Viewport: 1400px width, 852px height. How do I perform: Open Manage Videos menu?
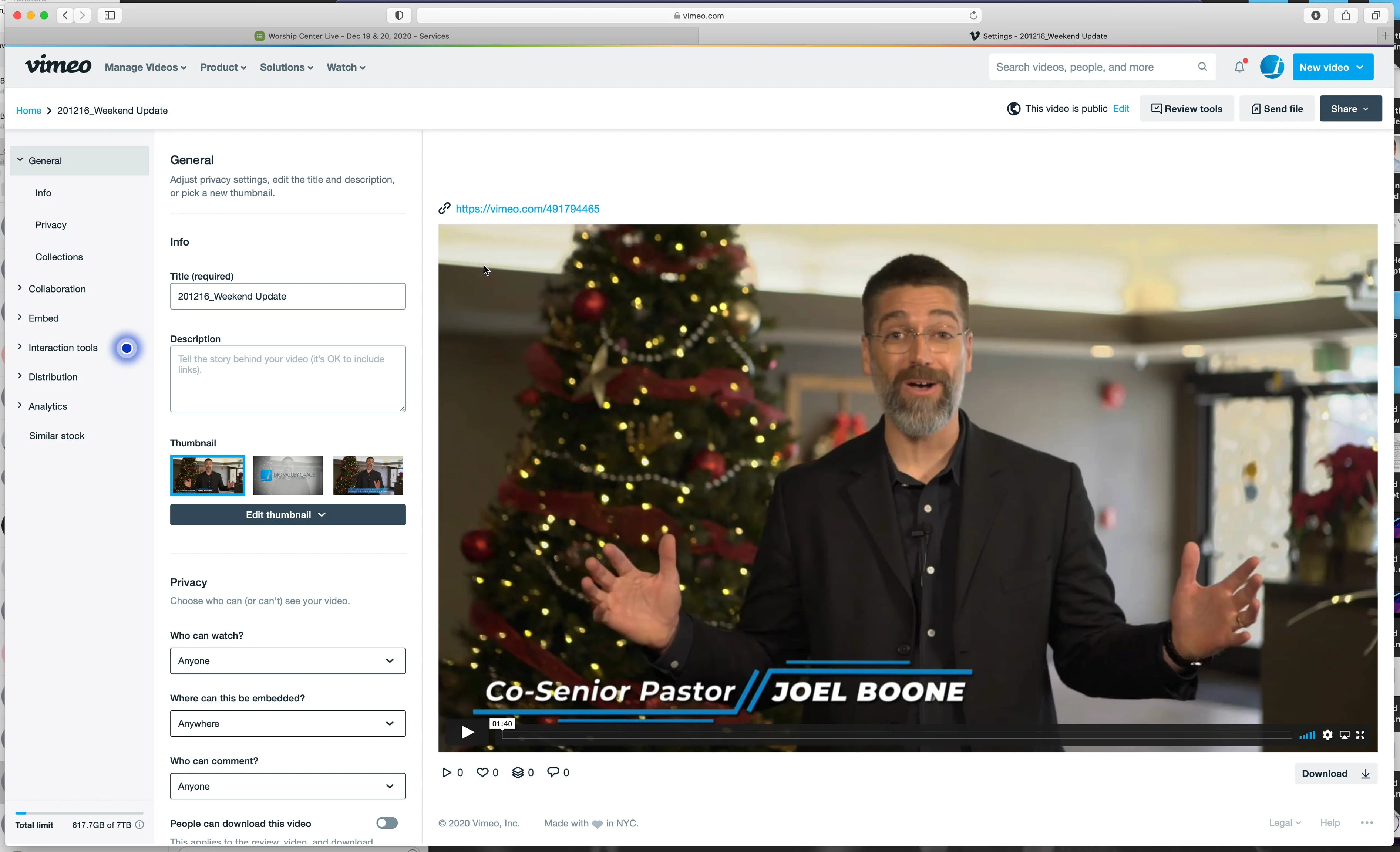(x=145, y=67)
